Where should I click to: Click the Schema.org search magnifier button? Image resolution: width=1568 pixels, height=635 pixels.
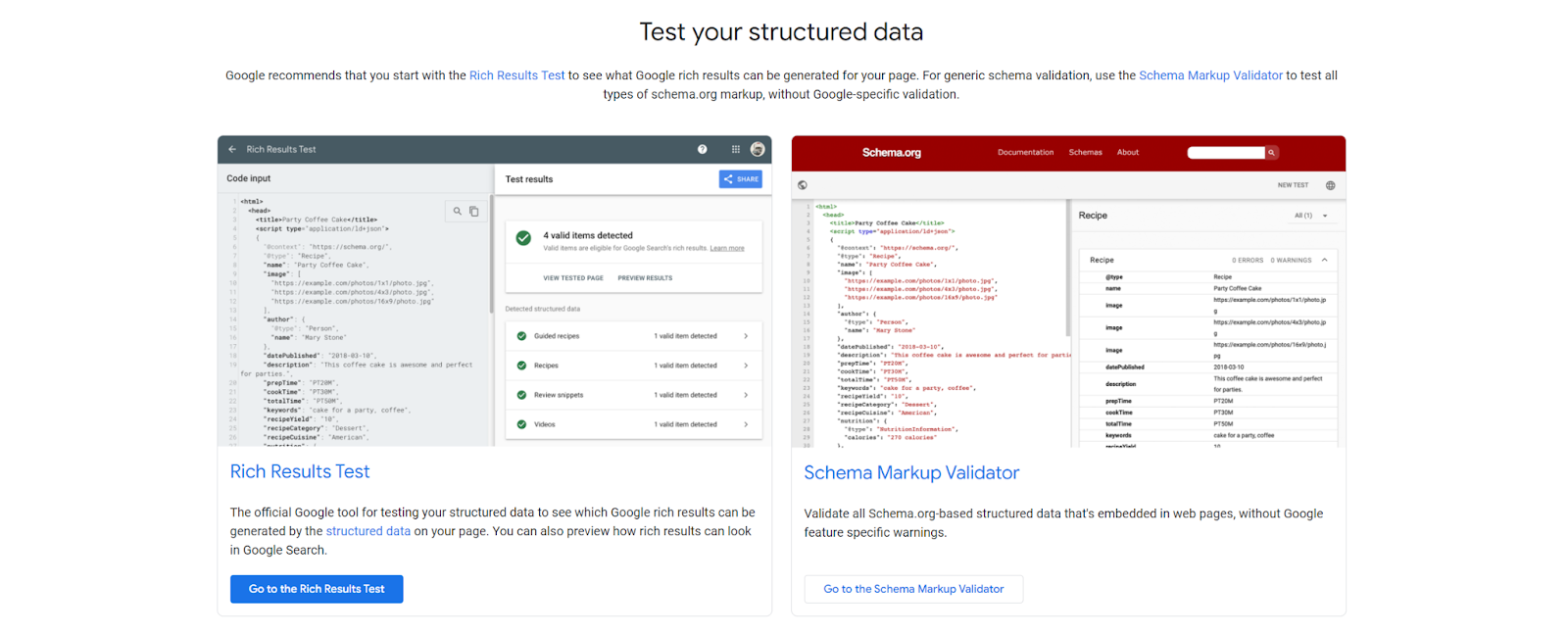(1271, 153)
